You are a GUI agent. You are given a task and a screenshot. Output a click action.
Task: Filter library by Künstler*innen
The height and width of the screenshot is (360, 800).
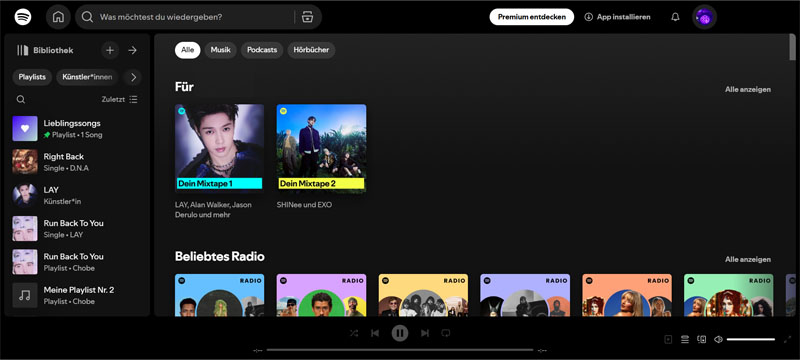point(87,78)
